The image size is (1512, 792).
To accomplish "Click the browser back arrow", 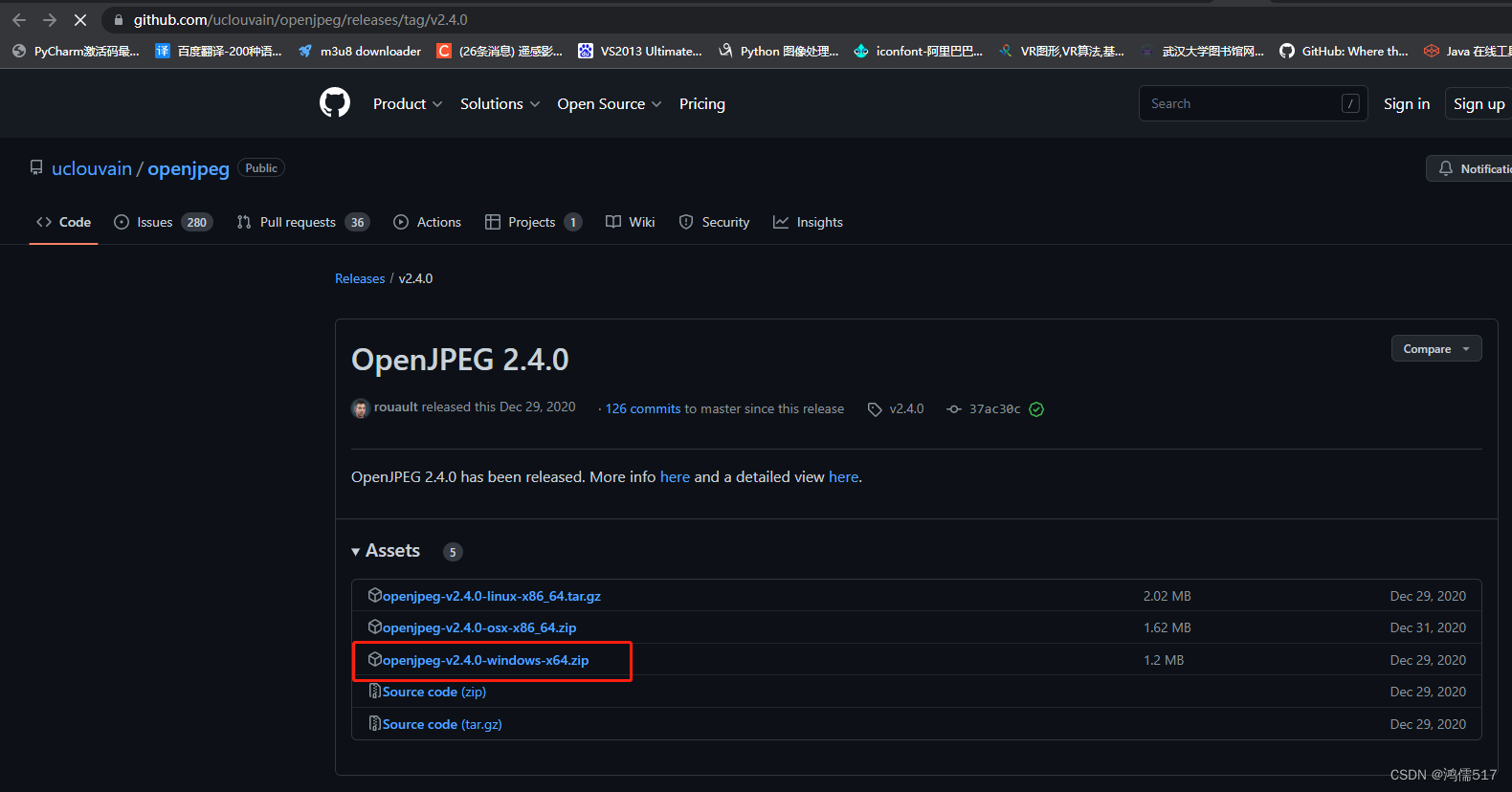I will (x=19, y=20).
